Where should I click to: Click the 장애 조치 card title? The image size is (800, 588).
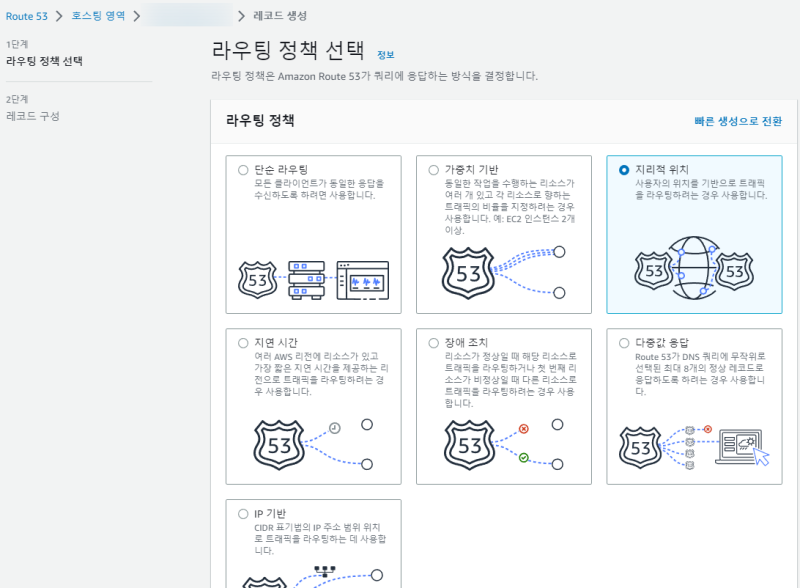(x=466, y=342)
